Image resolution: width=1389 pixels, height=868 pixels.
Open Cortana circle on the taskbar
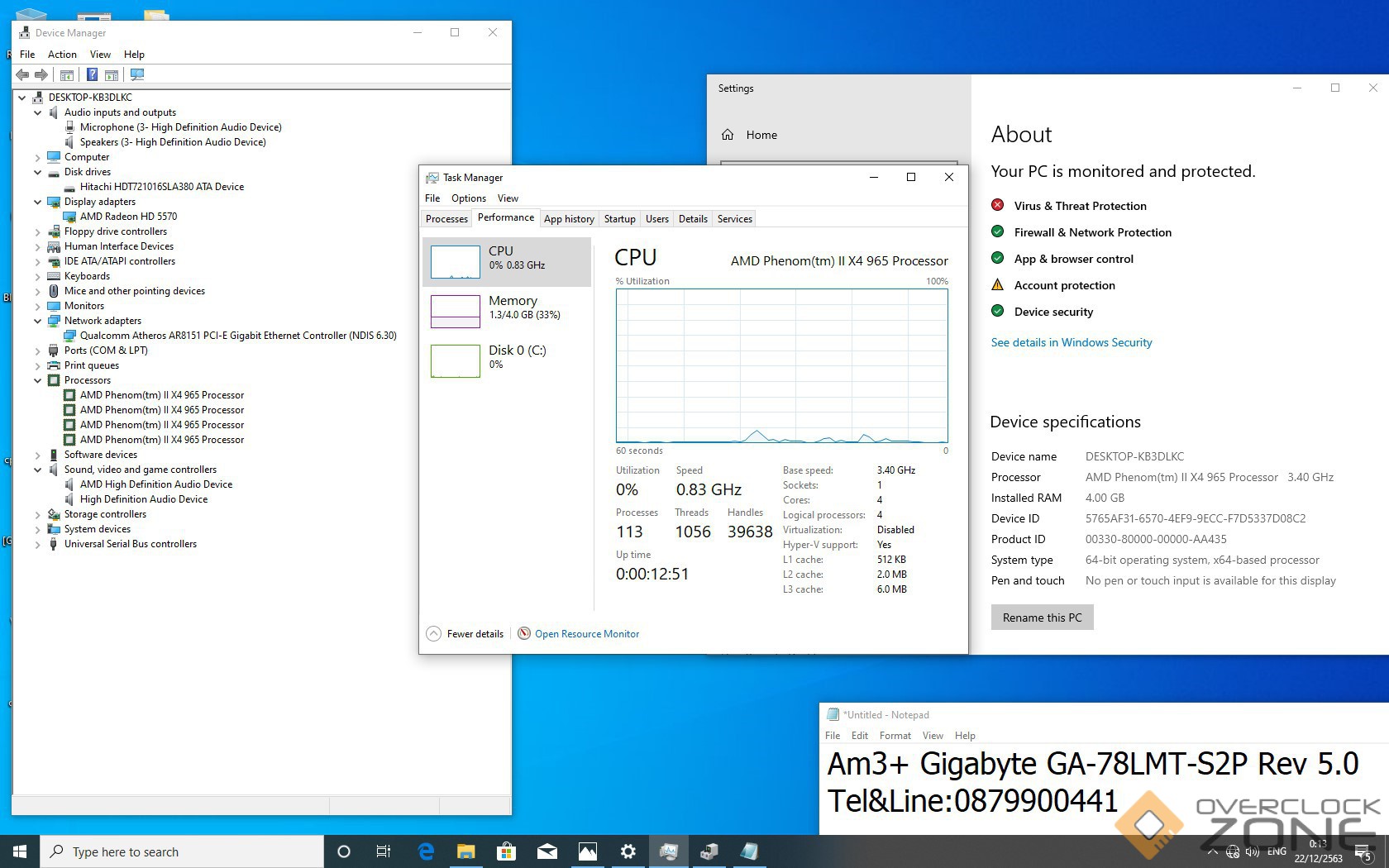344,851
